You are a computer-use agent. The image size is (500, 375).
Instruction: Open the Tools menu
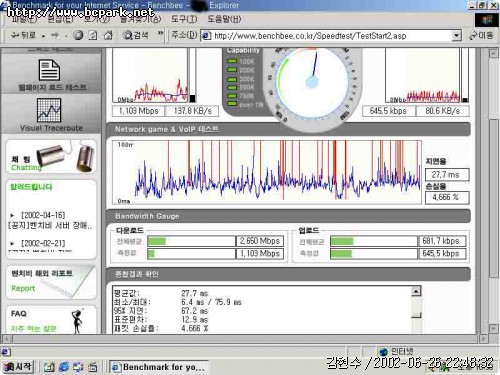(184, 19)
